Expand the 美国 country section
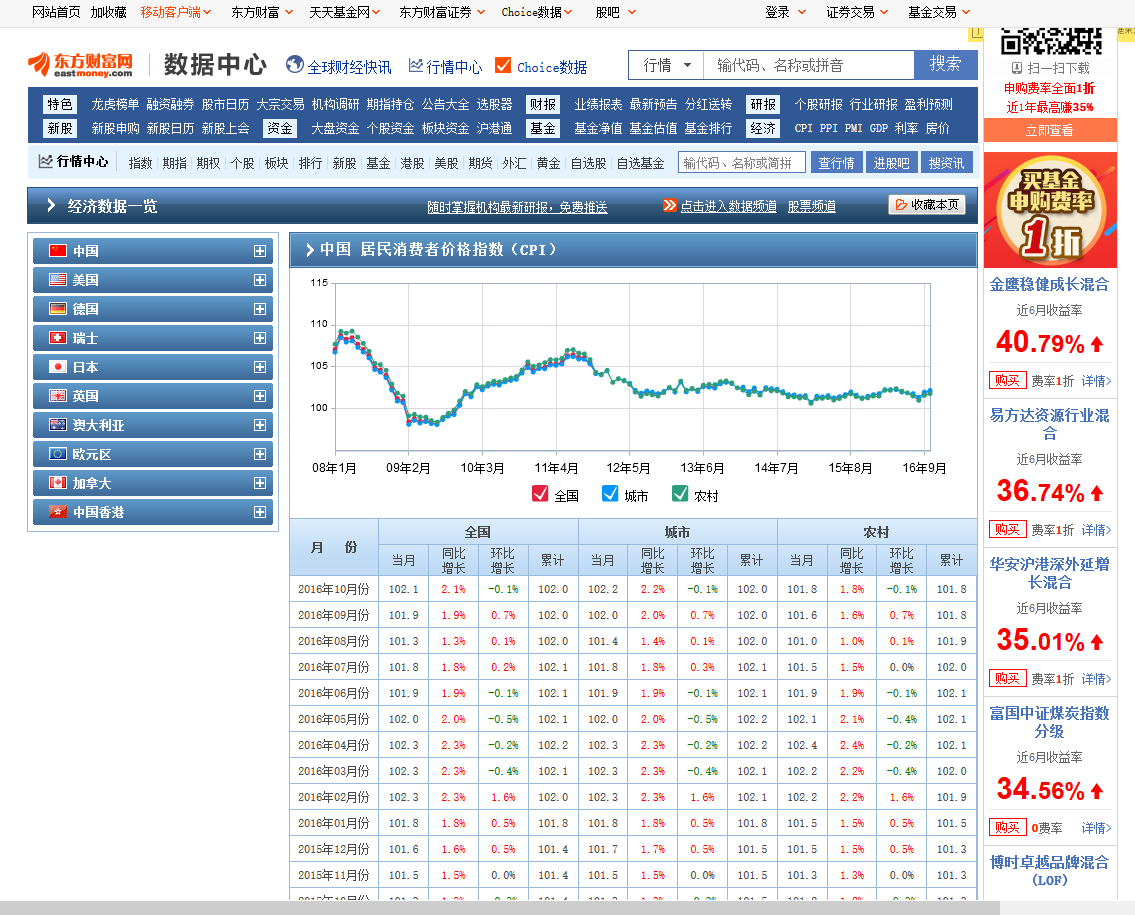1135x915 pixels. [260, 280]
